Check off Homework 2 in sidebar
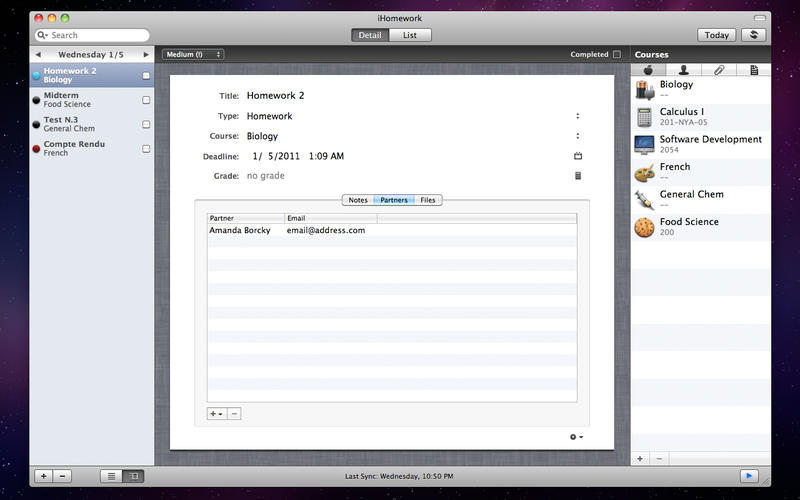The width and height of the screenshot is (800, 500). [x=146, y=76]
